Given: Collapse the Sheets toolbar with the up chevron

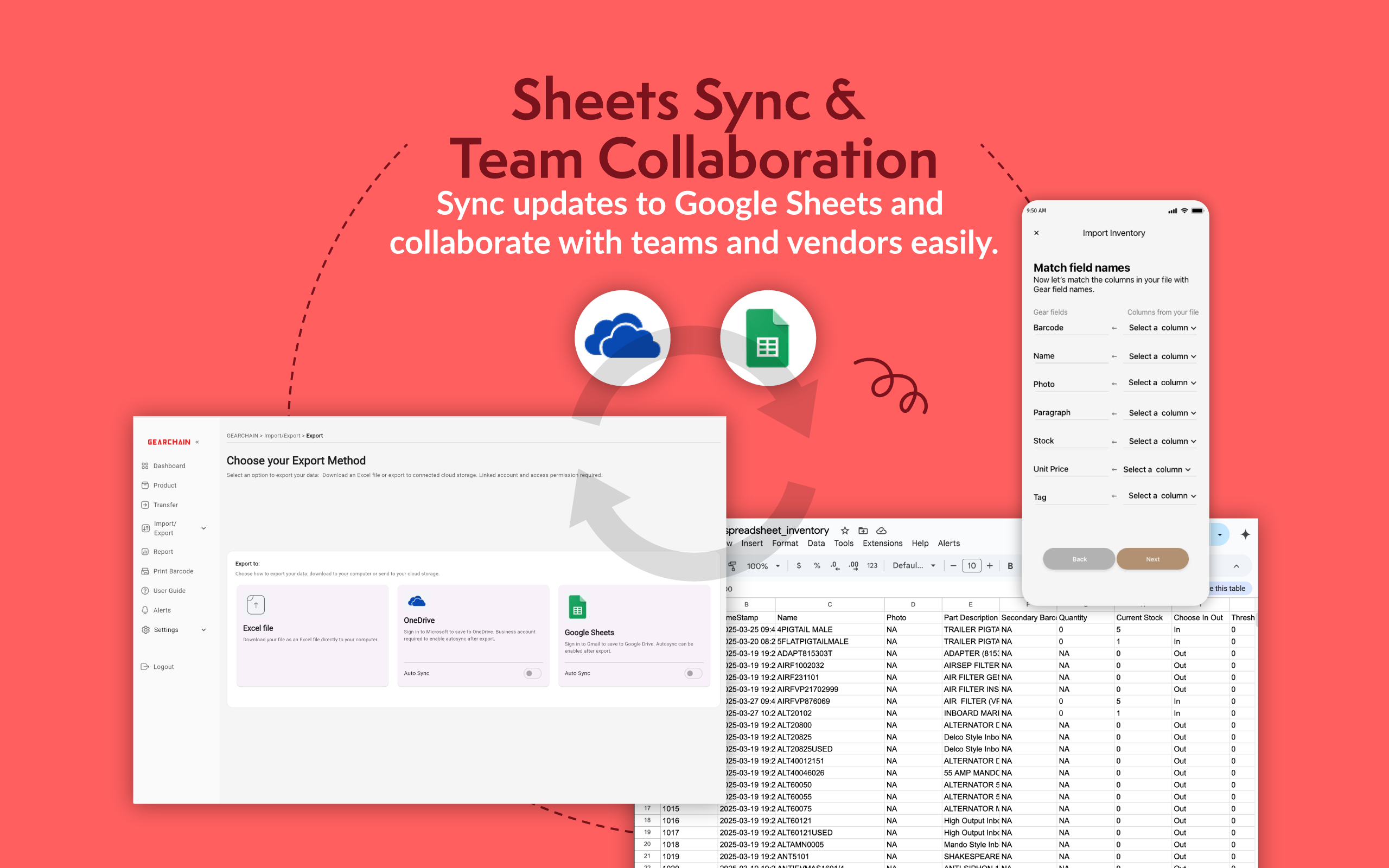Looking at the screenshot, I should [1237, 566].
